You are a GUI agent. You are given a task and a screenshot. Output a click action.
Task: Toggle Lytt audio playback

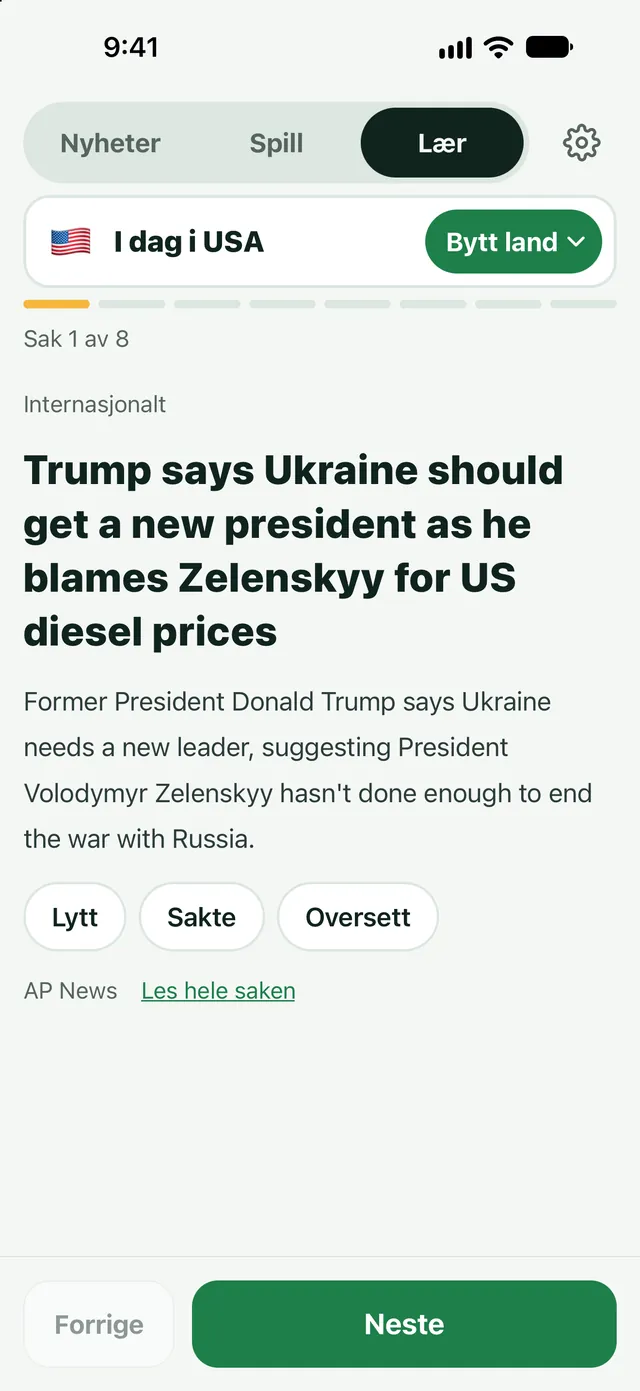[75, 917]
